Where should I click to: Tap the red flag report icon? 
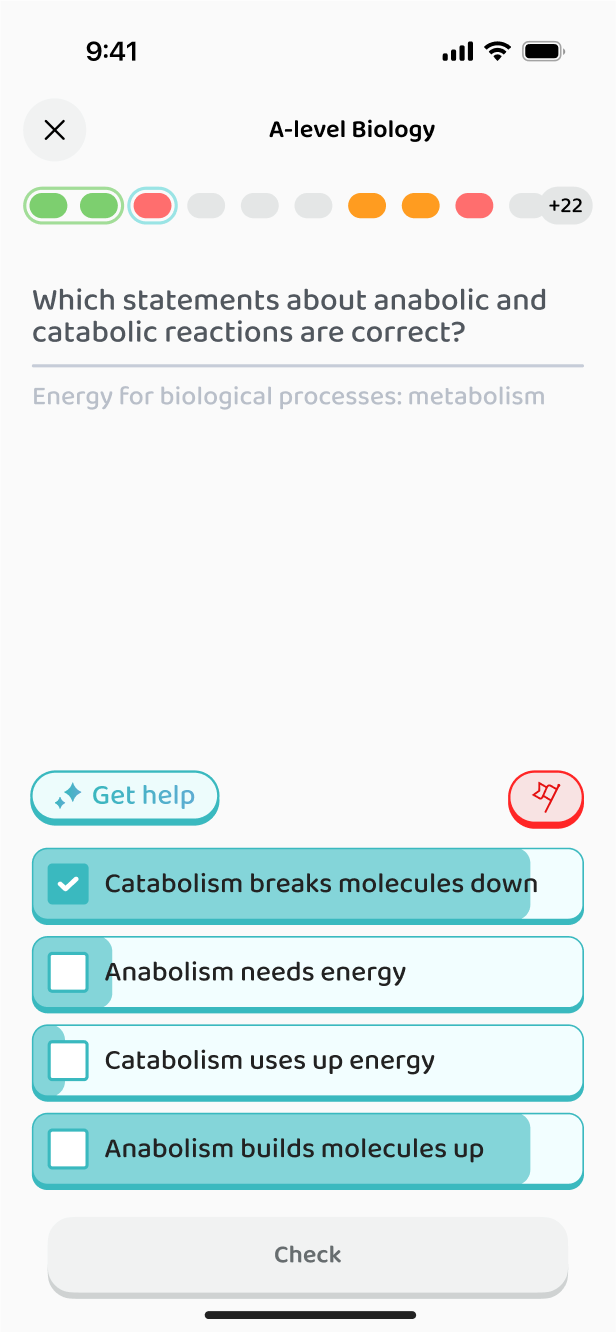click(545, 796)
